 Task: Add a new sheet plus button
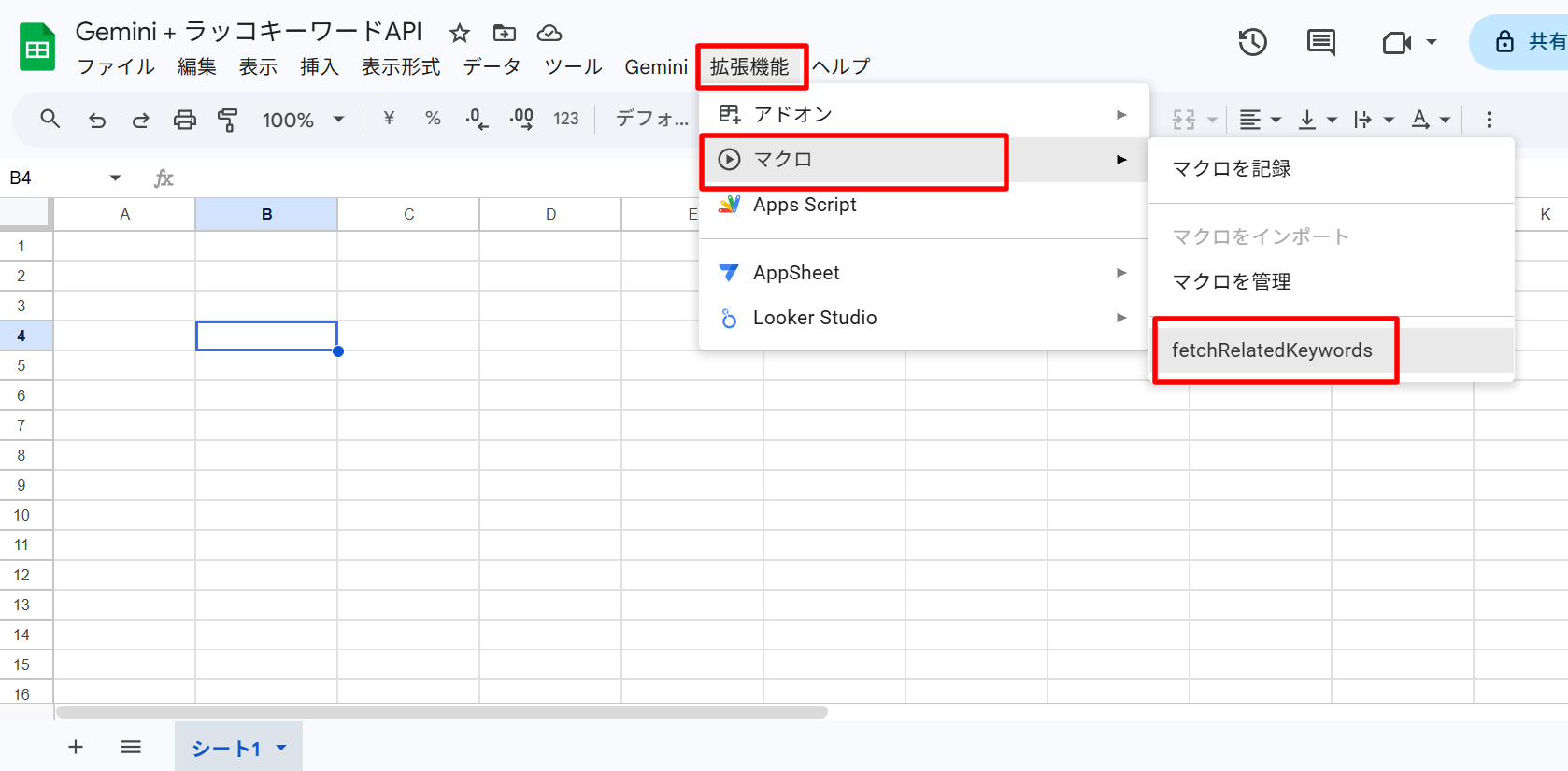76,747
